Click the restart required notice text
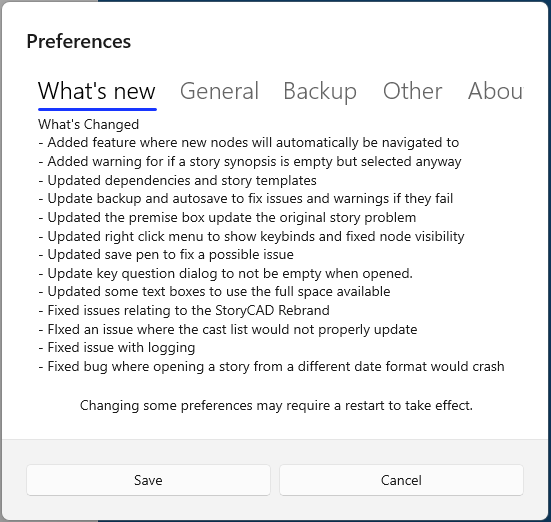Viewport: 551px width, 522px height. [276, 406]
